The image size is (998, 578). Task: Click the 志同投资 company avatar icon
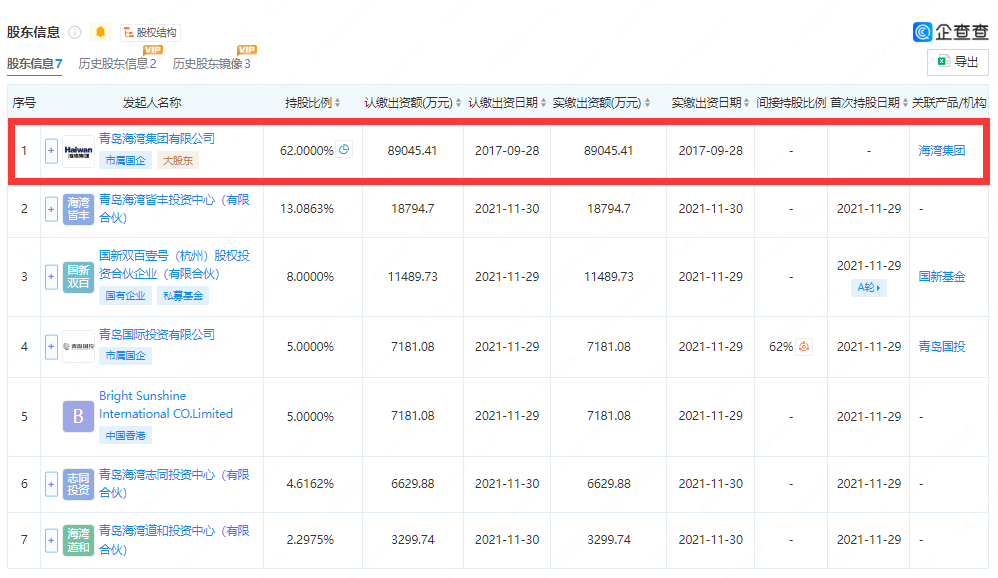pyautogui.click(x=78, y=485)
